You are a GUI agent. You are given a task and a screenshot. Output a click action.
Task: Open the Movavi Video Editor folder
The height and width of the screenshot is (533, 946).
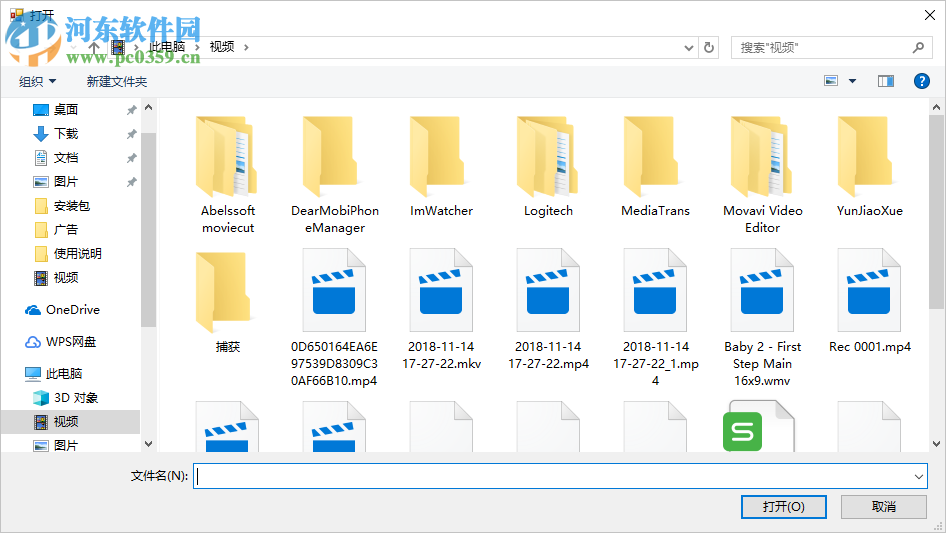(763, 175)
